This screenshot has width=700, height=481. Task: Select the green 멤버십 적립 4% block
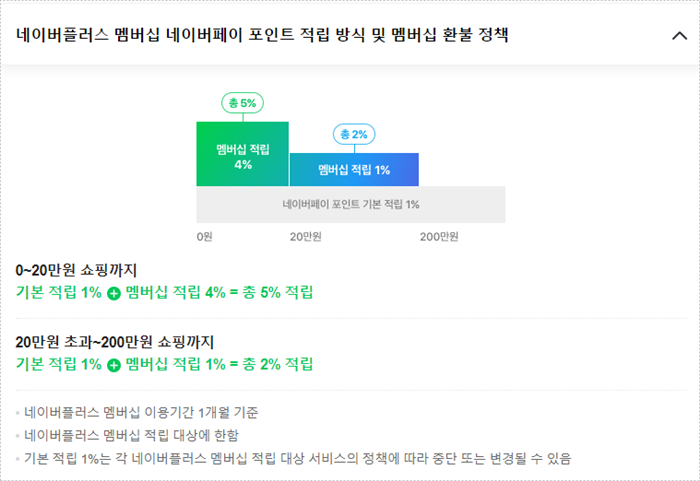click(x=242, y=154)
